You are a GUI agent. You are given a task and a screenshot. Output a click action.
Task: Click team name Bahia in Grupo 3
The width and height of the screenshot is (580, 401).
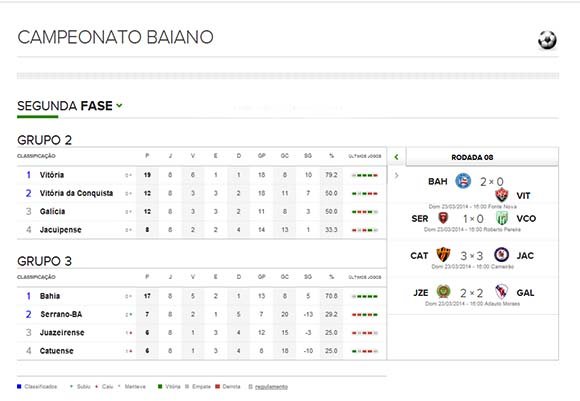pos(50,296)
